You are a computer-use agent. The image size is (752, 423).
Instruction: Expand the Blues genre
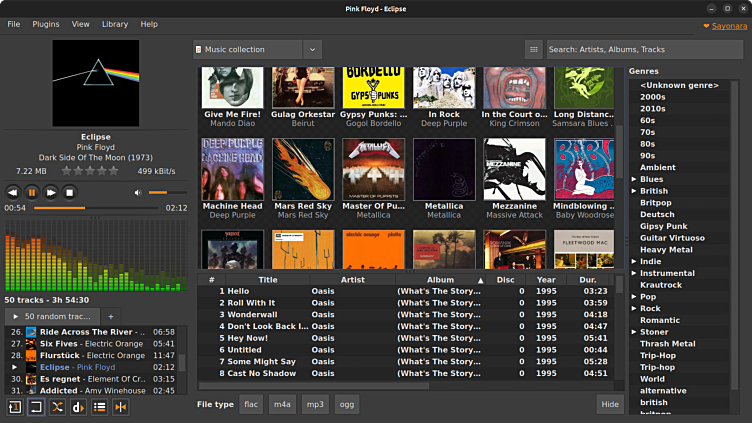pyautogui.click(x=634, y=180)
